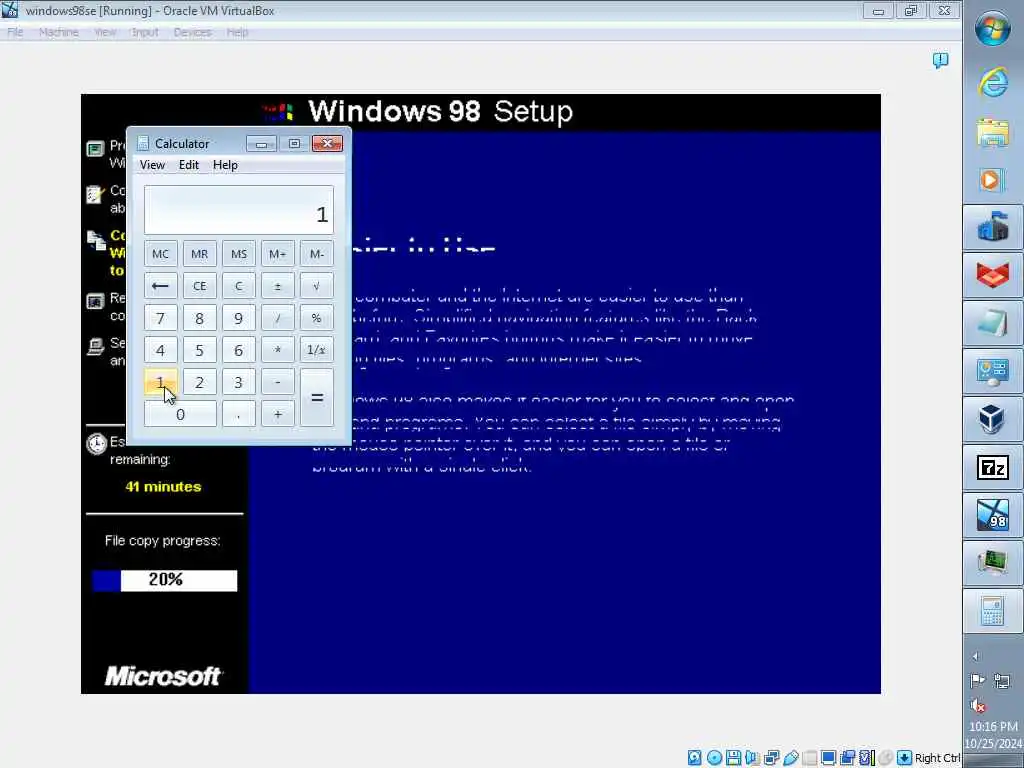Click the multiply button
Viewport: 1024px width, 768px height.
(278, 350)
